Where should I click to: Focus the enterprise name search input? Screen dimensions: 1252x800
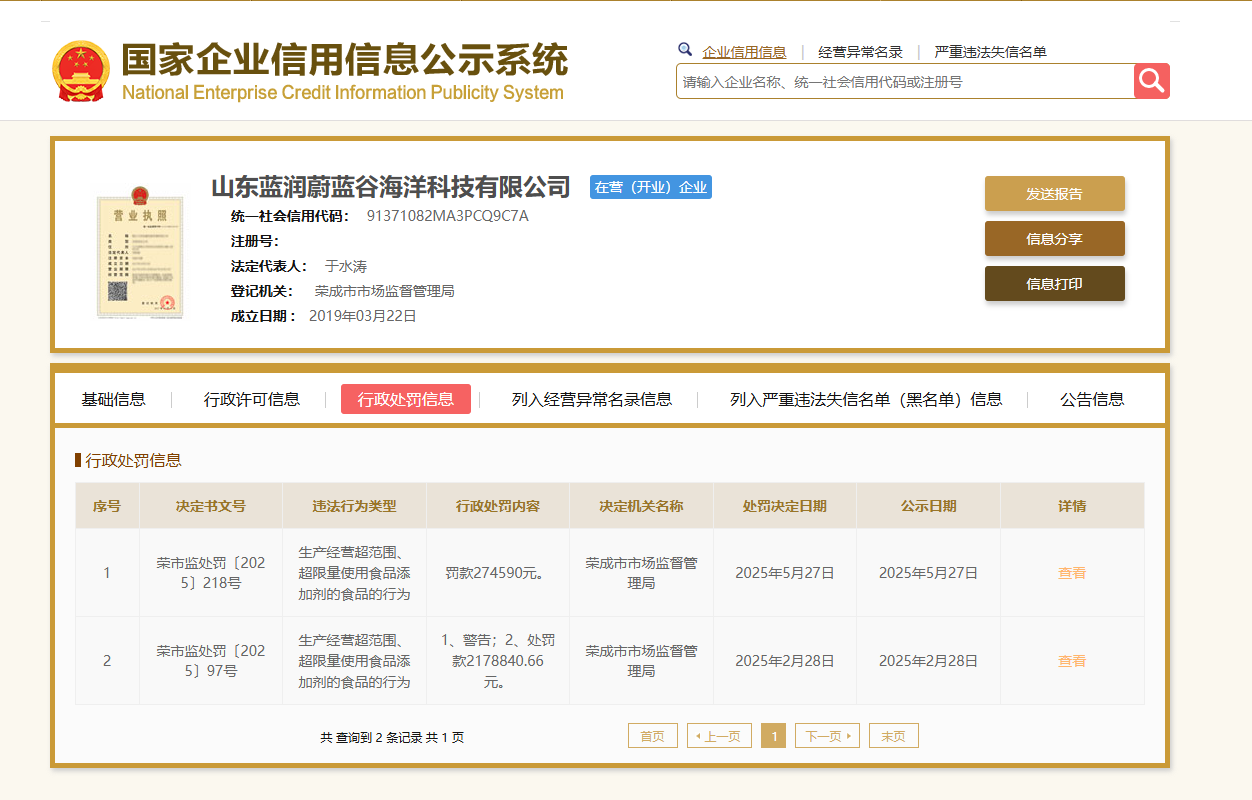[x=905, y=82]
